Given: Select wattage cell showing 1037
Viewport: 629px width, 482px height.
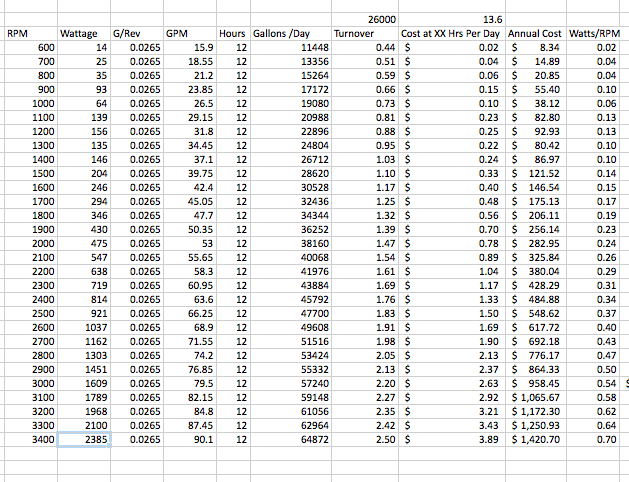Looking at the screenshot, I should click(84, 328).
